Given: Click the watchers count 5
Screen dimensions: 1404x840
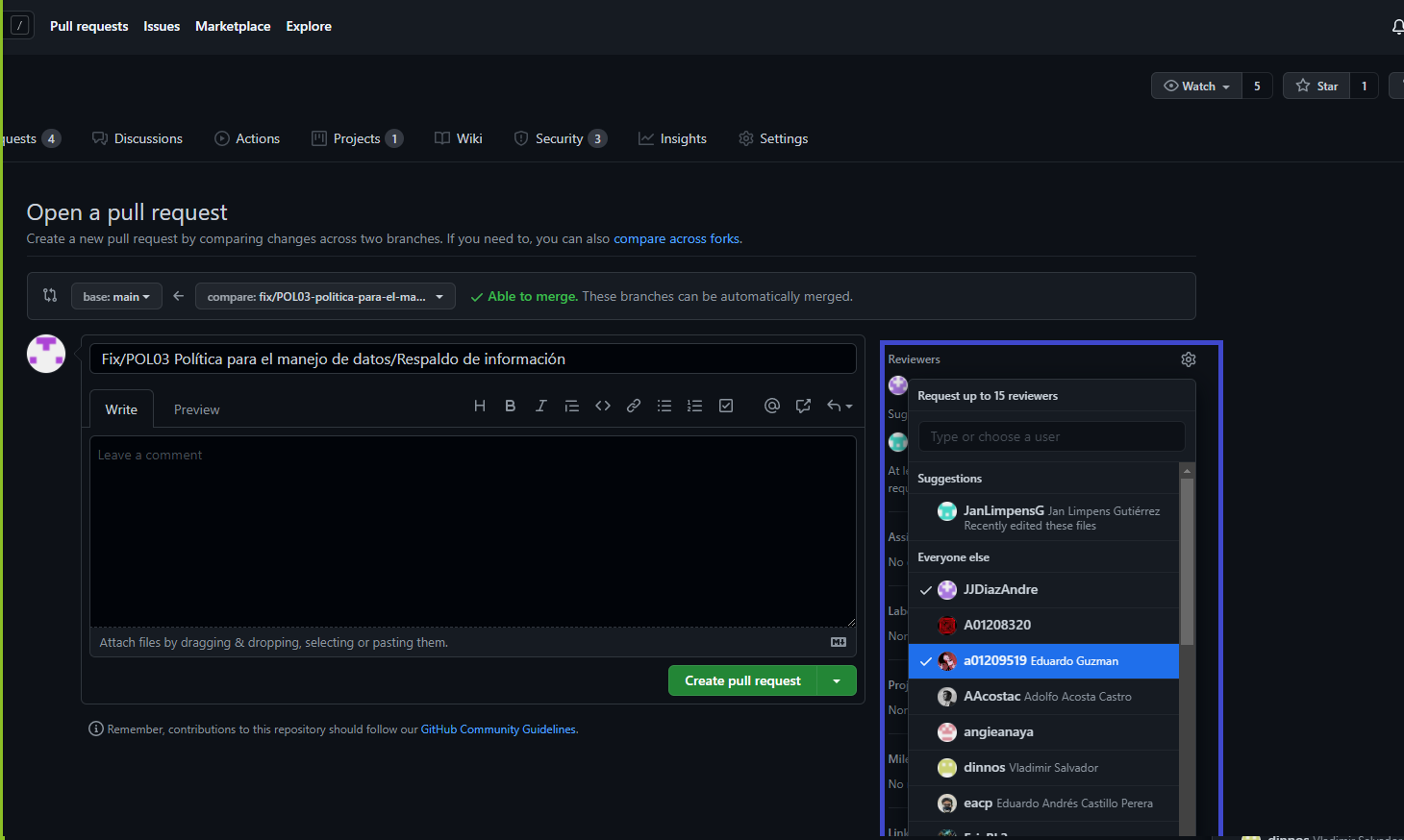Looking at the screenshot, I should click(1257, 86).
